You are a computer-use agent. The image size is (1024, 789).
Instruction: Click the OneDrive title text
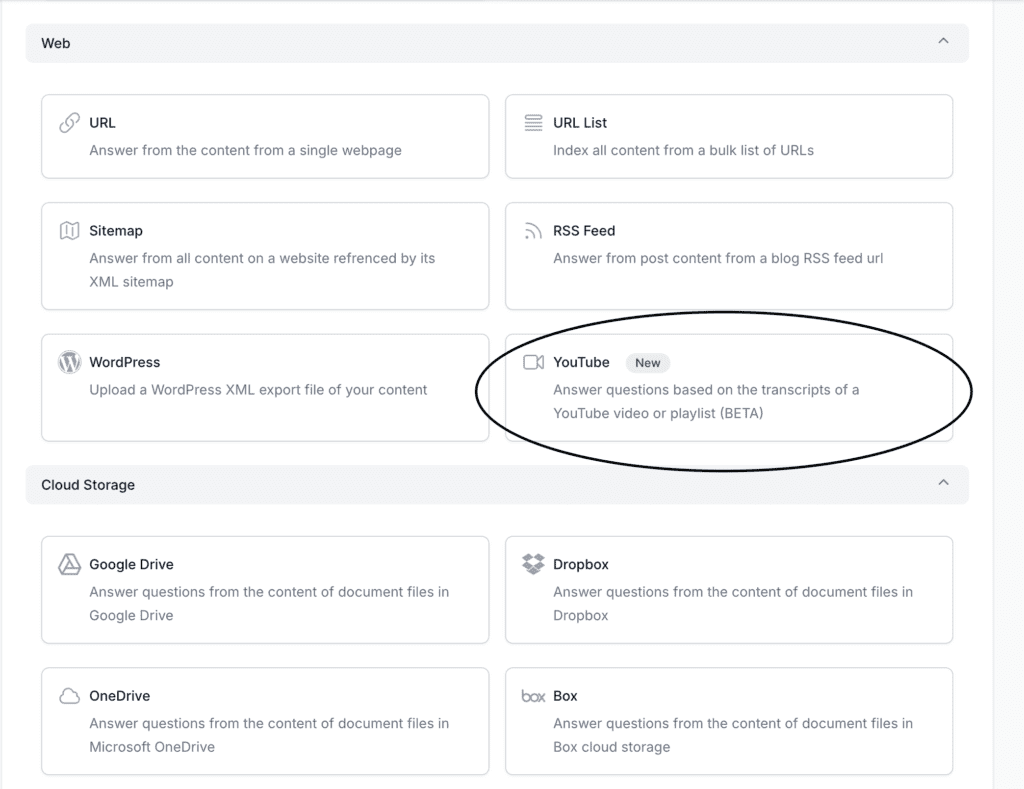point(119,696)
